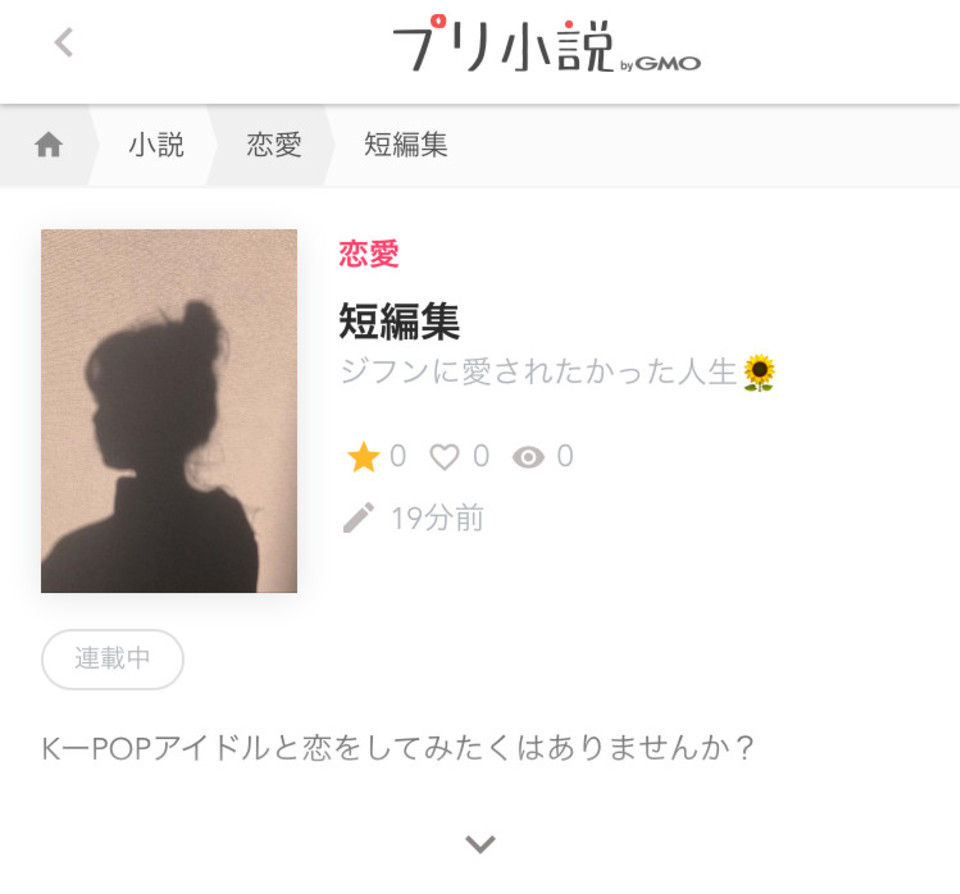Screen dimensions: 960x894
Task: Click the sunflower emoji in subtitle
Action: tap(759, 372)
